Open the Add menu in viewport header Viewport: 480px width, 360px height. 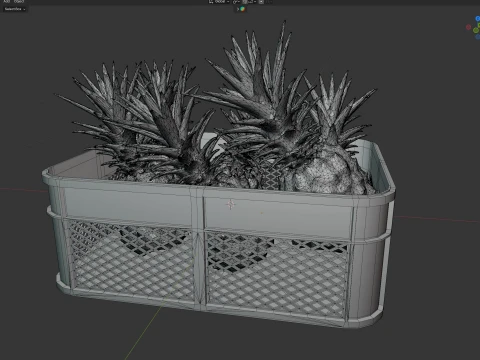click(7, 1)
